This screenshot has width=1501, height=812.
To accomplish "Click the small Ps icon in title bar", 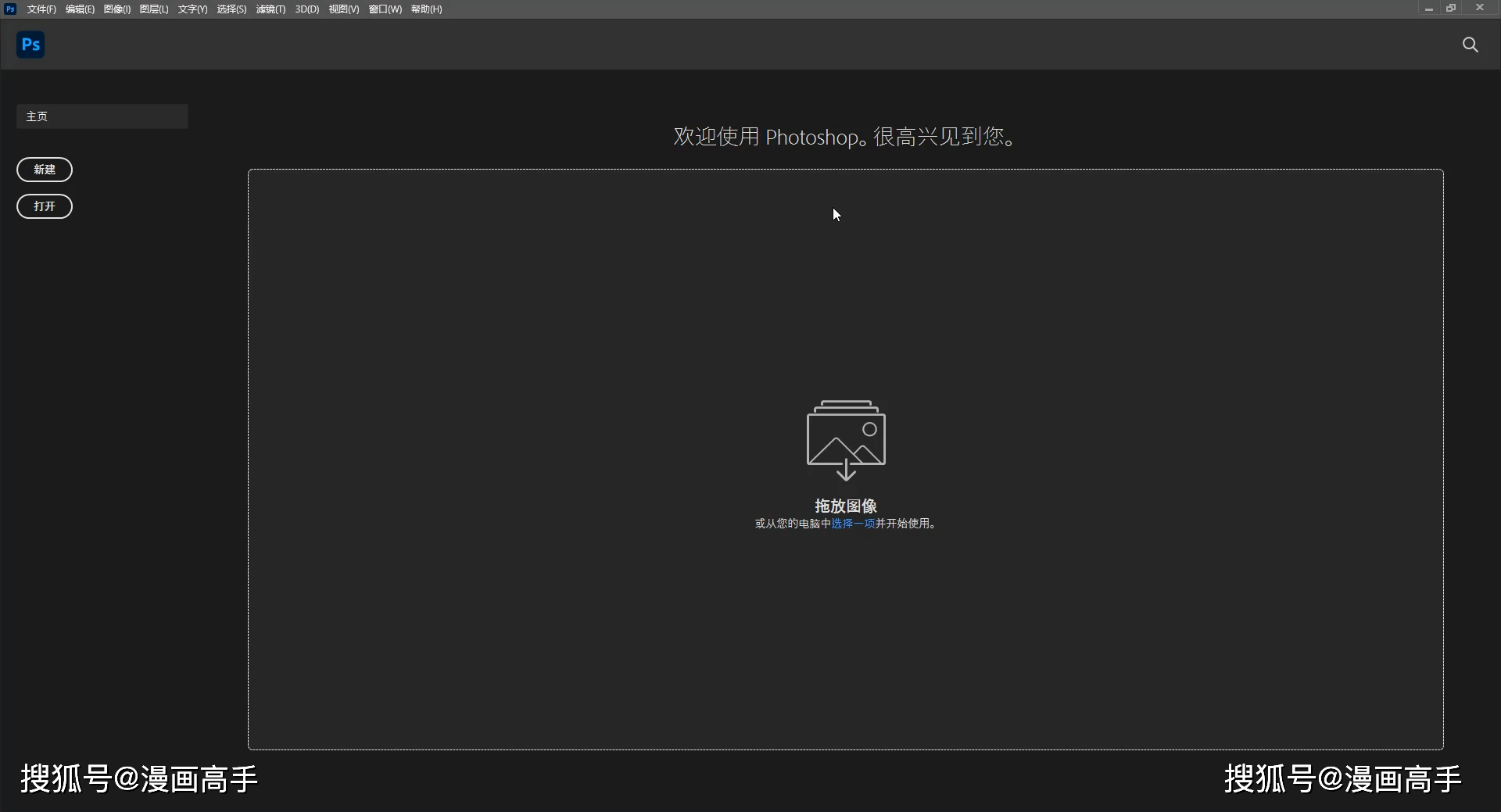I will [10, 9].
